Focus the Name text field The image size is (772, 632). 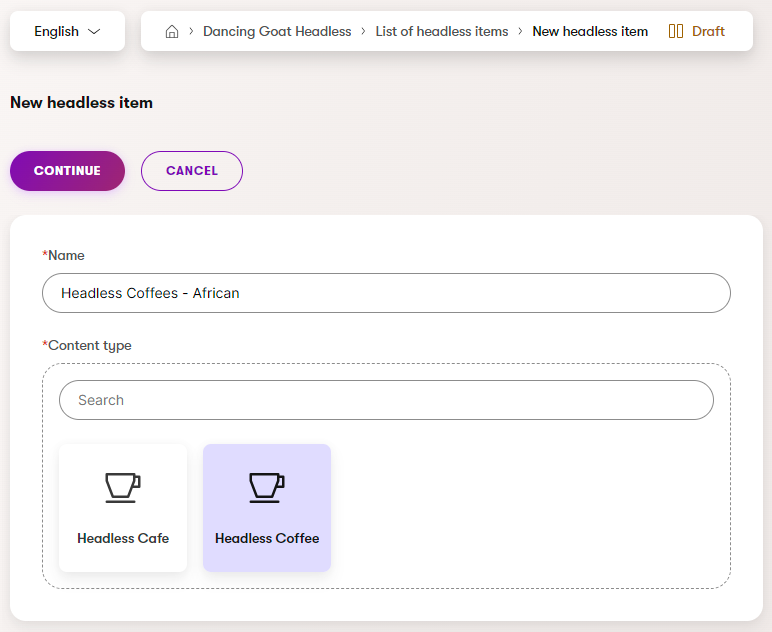(386, 293)
